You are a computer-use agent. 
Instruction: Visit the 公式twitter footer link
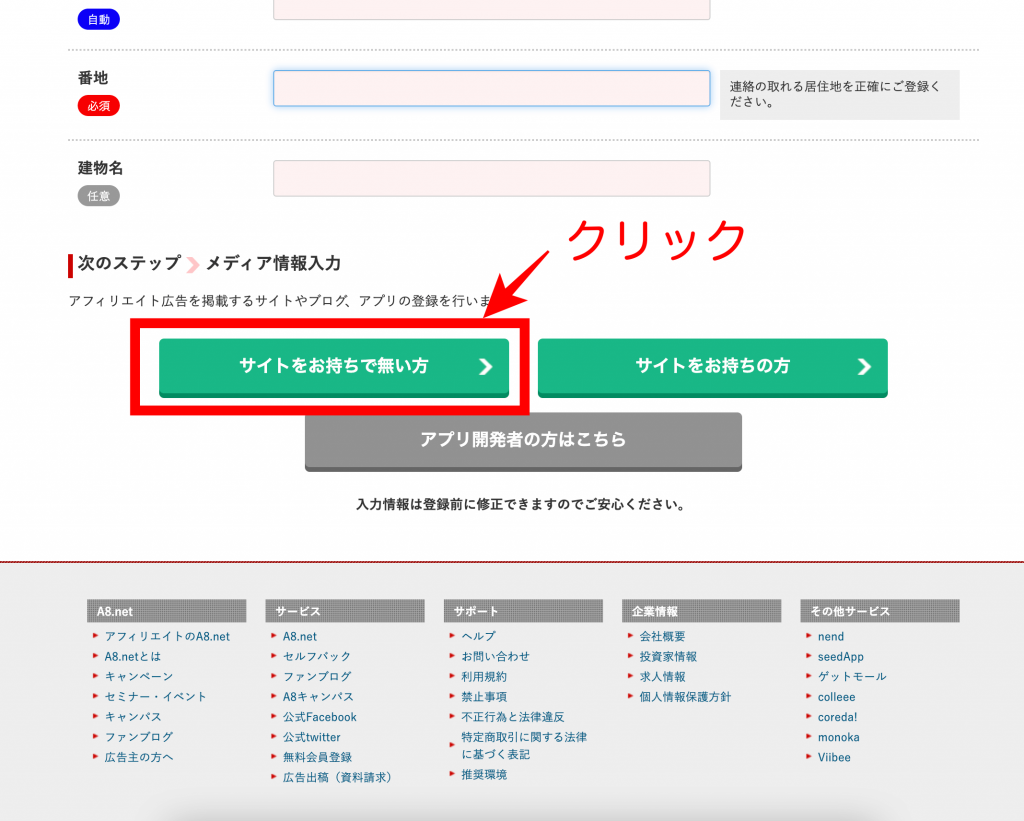click(311, 737)
